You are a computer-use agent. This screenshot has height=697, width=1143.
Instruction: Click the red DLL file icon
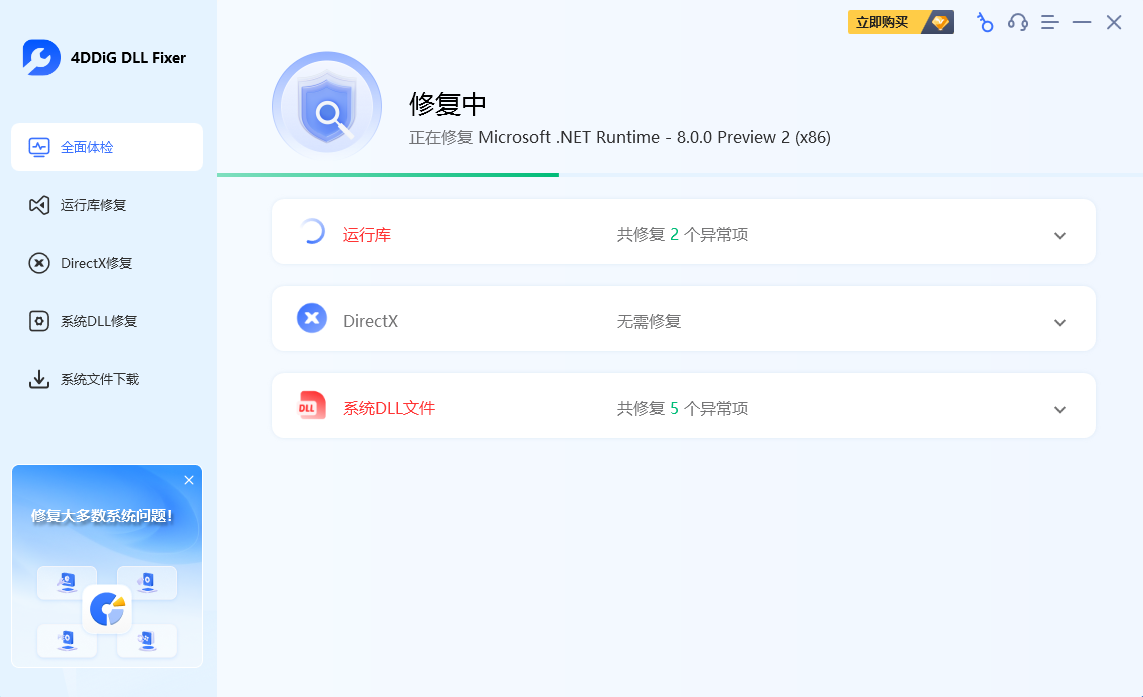click(312, 406)
